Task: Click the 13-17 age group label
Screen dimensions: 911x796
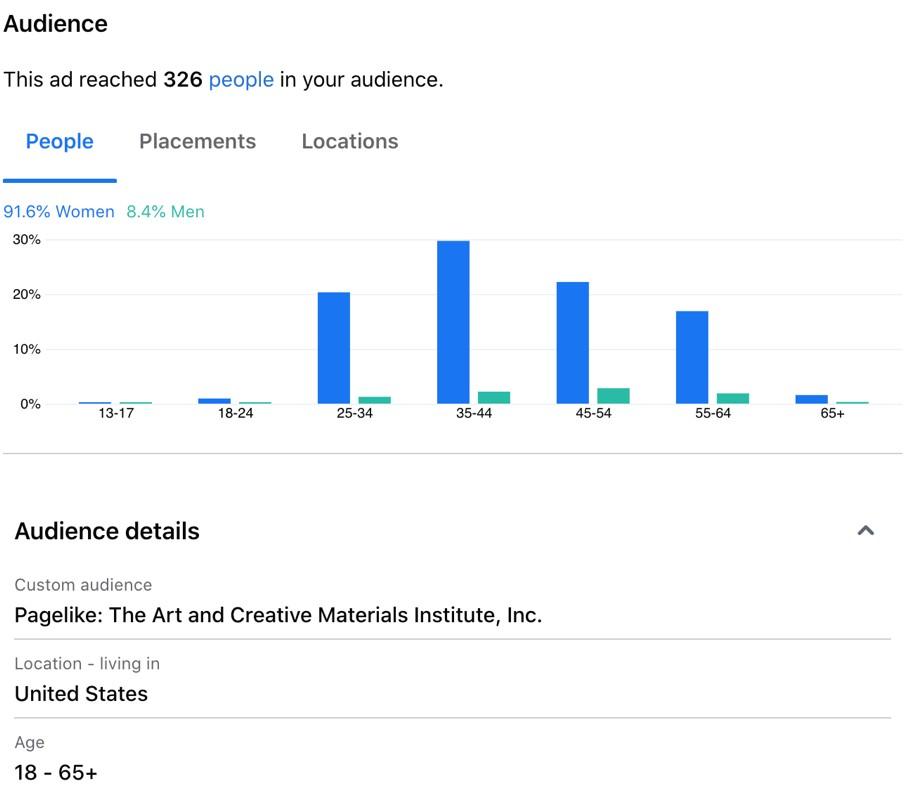Action: [x=116, y=413]
